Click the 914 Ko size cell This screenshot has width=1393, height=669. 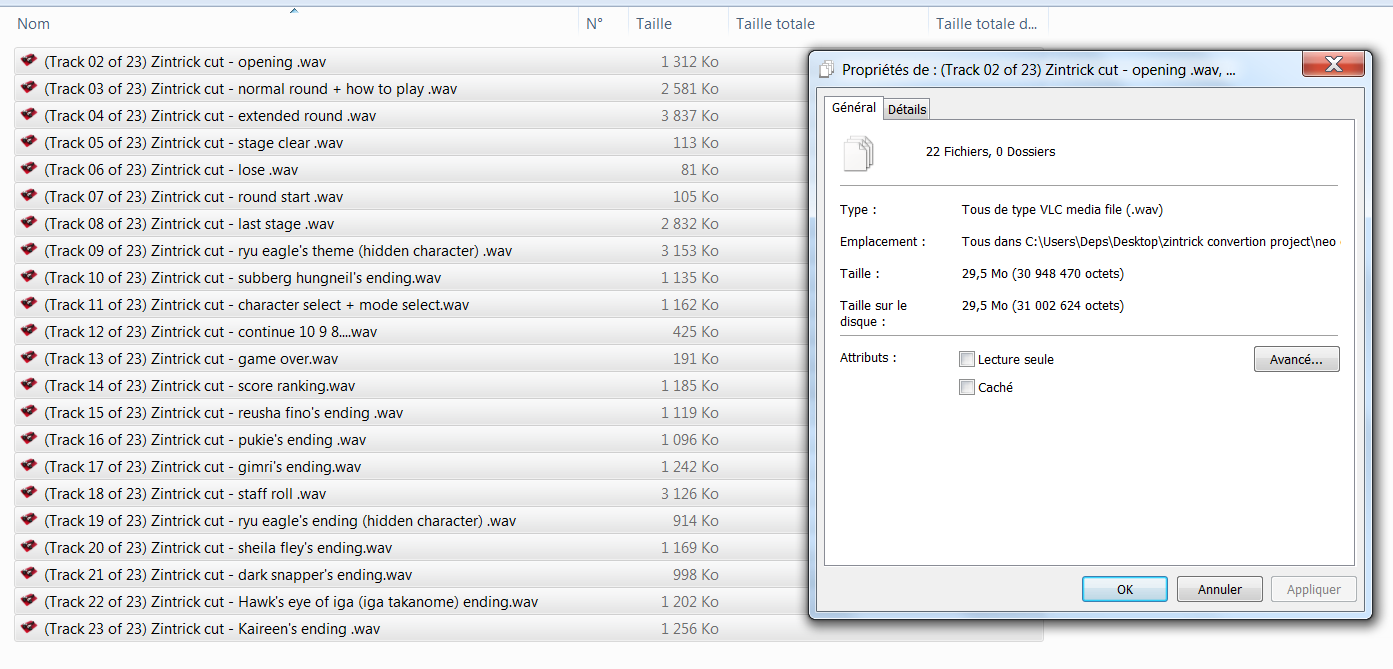coord(696,521)
